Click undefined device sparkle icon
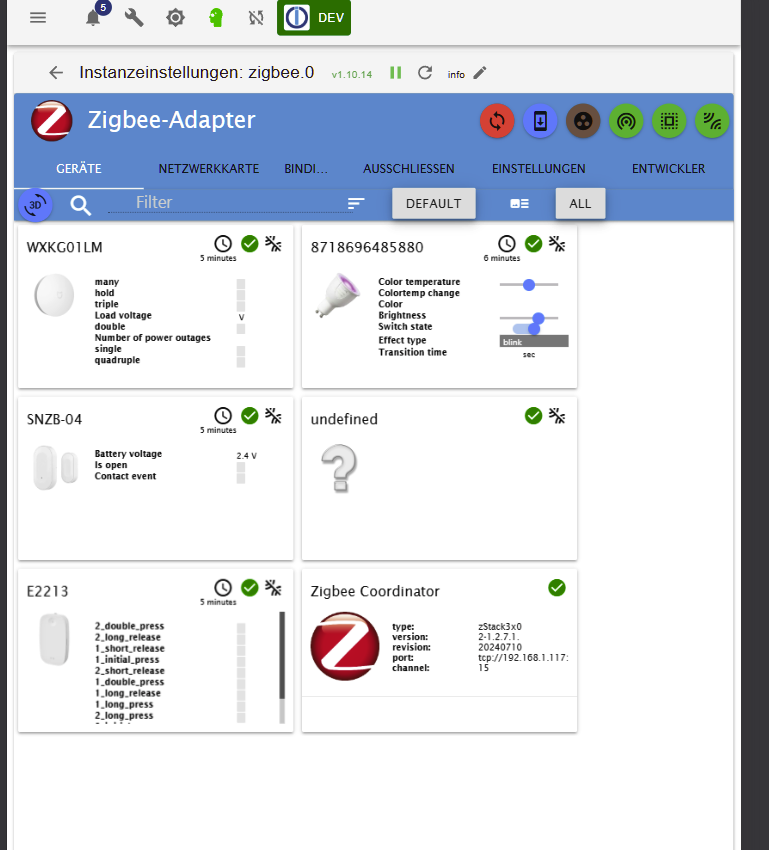This screenshot has height=850, width=769. [557, 416]
